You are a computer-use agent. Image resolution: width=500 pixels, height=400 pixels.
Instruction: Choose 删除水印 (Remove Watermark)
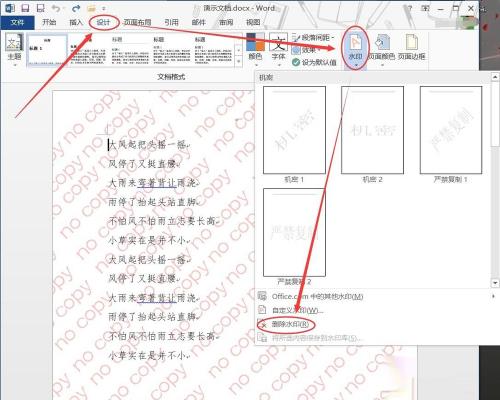click(290, 324)
